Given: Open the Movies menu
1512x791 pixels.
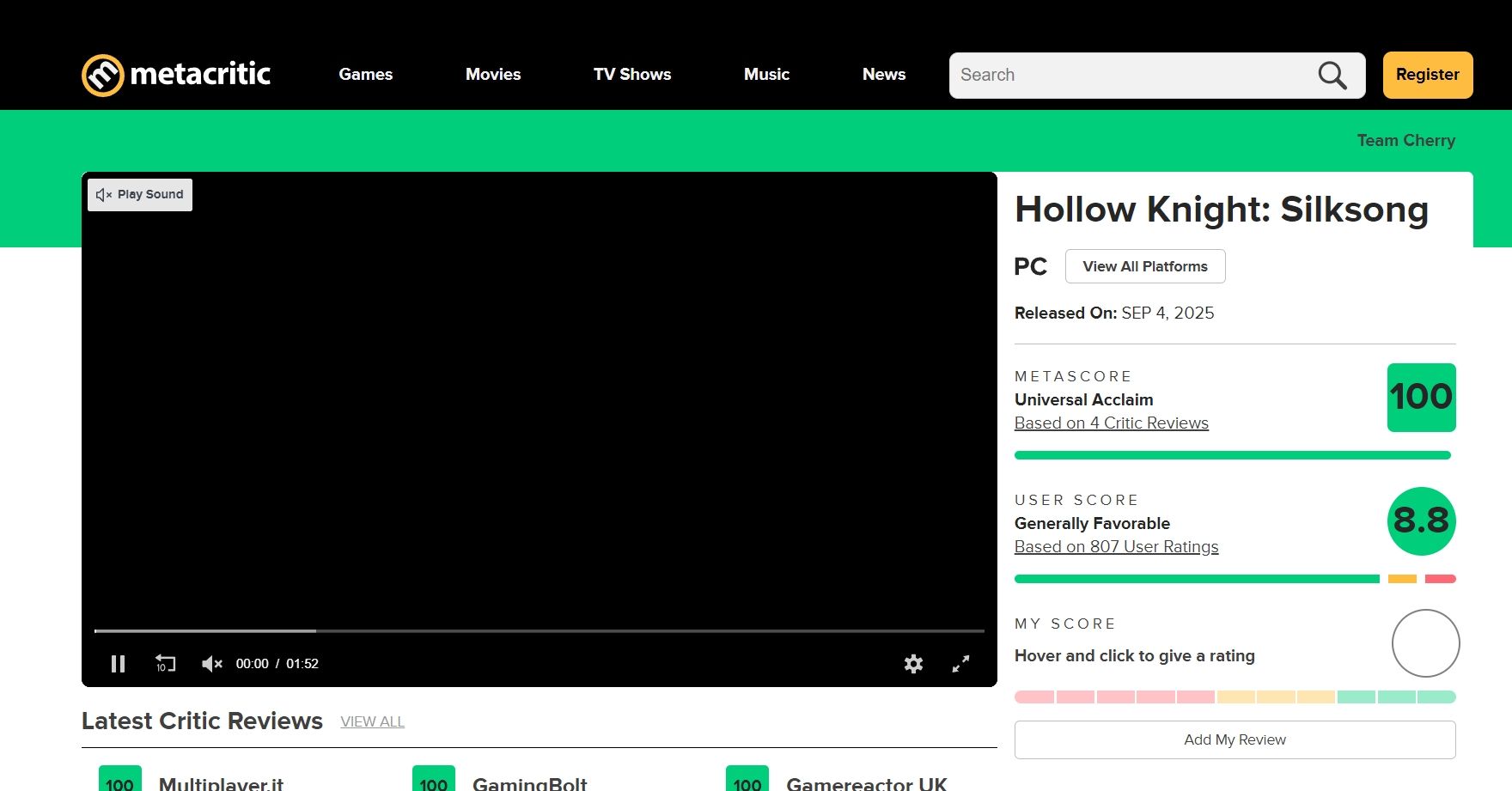Looking at the screenshot, I should point(493,75).
